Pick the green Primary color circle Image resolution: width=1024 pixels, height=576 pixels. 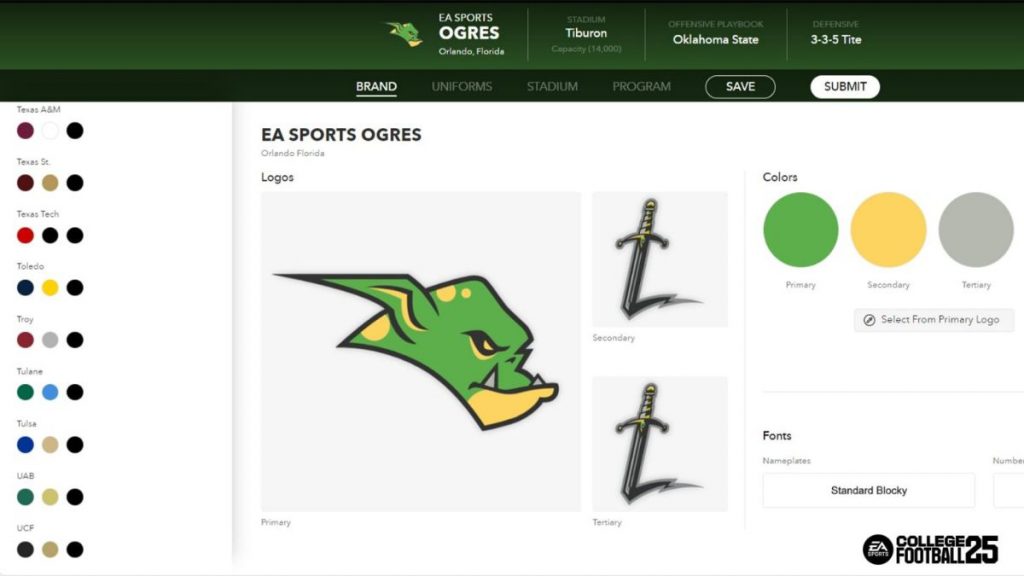[x=801, y=230]
